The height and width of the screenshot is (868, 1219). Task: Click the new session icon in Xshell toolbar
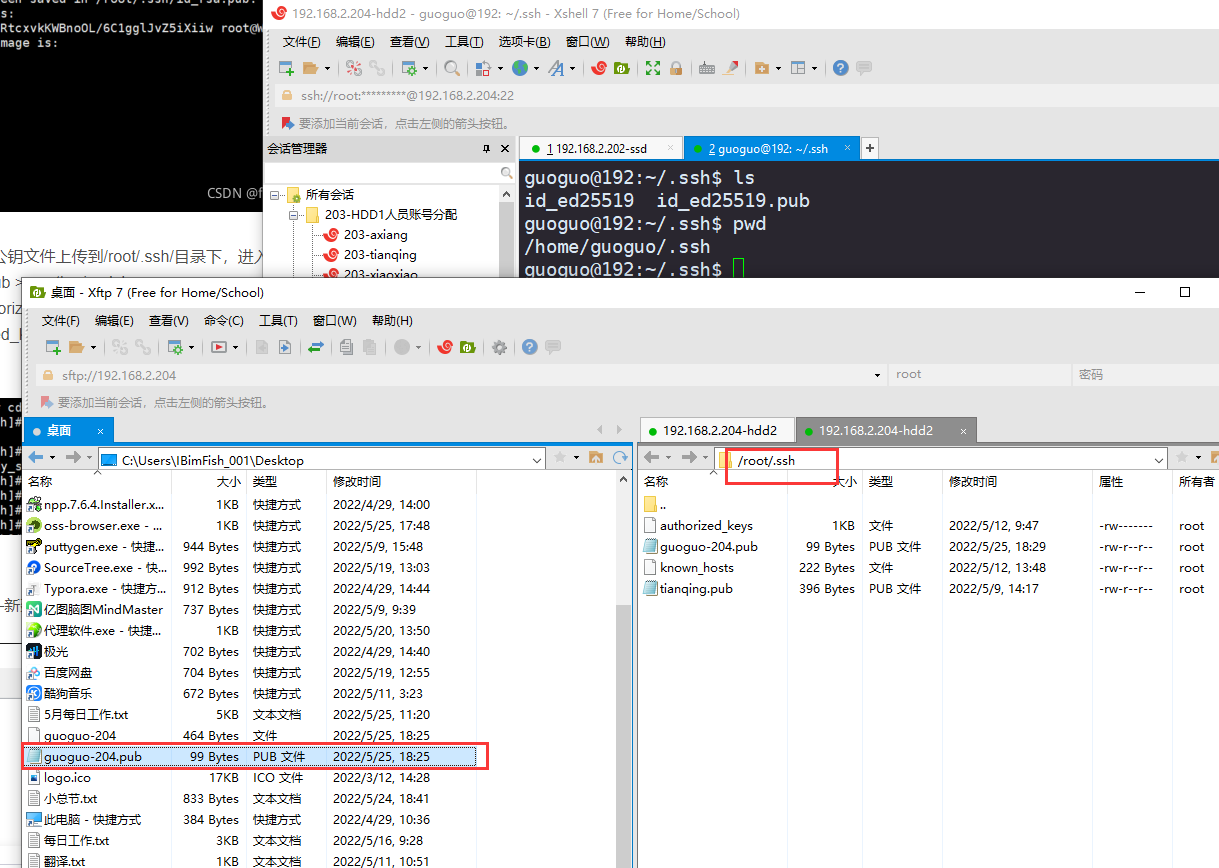pyautogui.click(x=286, y=68)
